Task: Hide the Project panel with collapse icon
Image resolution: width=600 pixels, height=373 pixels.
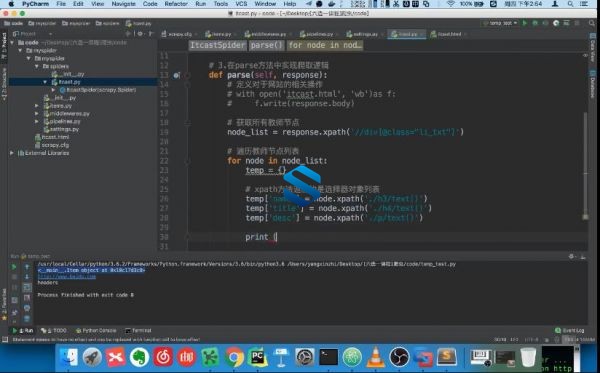Action: pos(151,34)
